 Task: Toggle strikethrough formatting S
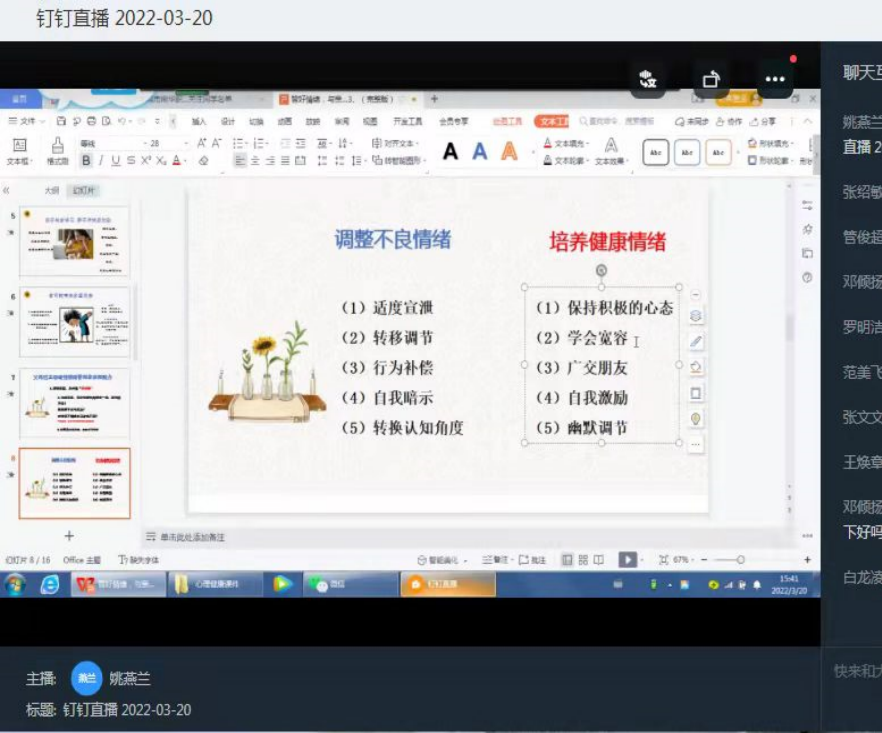point(130,161)
